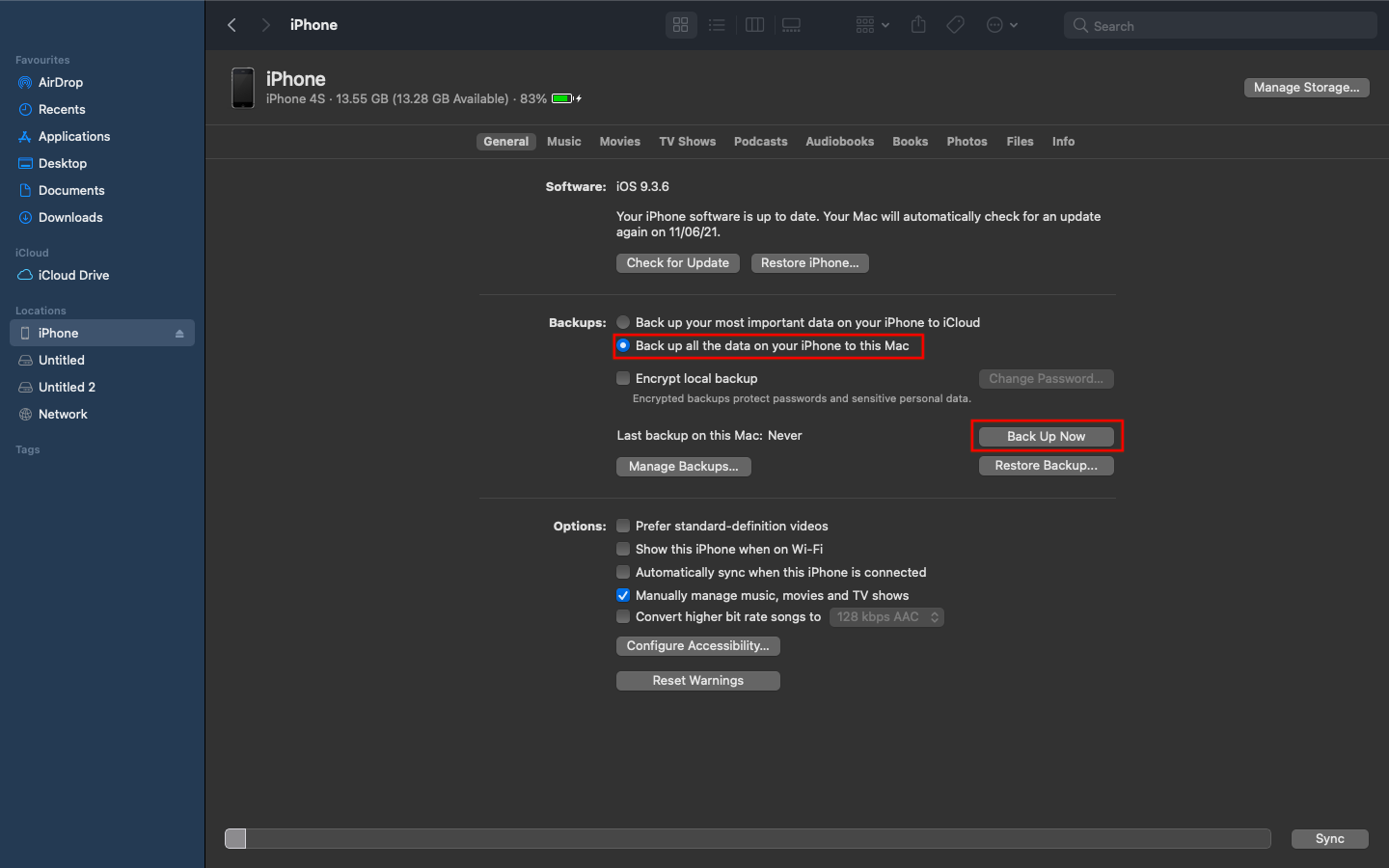Image resolution: width=1389 pixels, height=868 pixels.
Task: Enable Convert higher bit rate songs
Action: (x=623, y=617)
